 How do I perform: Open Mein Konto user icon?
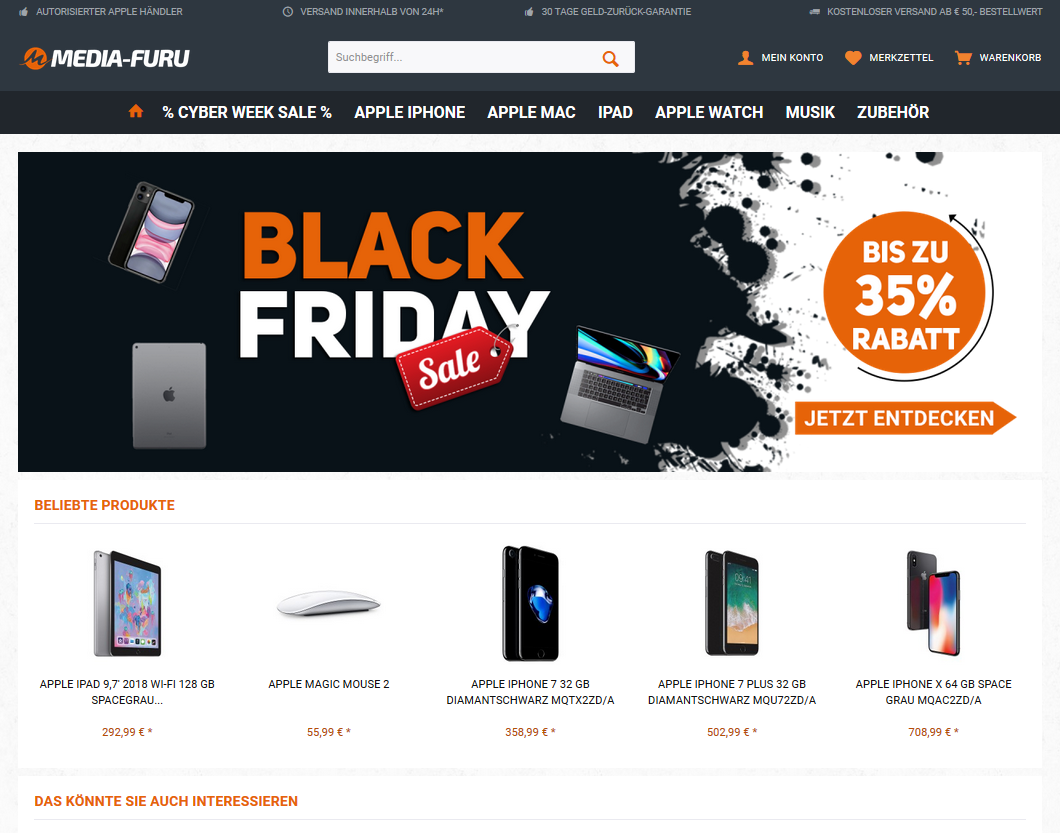click(x=746, y=57)
